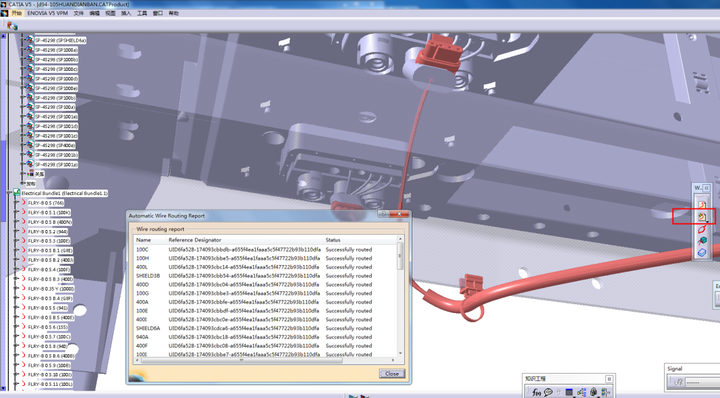The height and width of the screenshot is (398, 720).
Task: Expand SP-45298 (SP1000c) tree node
Action: (23, 69)
